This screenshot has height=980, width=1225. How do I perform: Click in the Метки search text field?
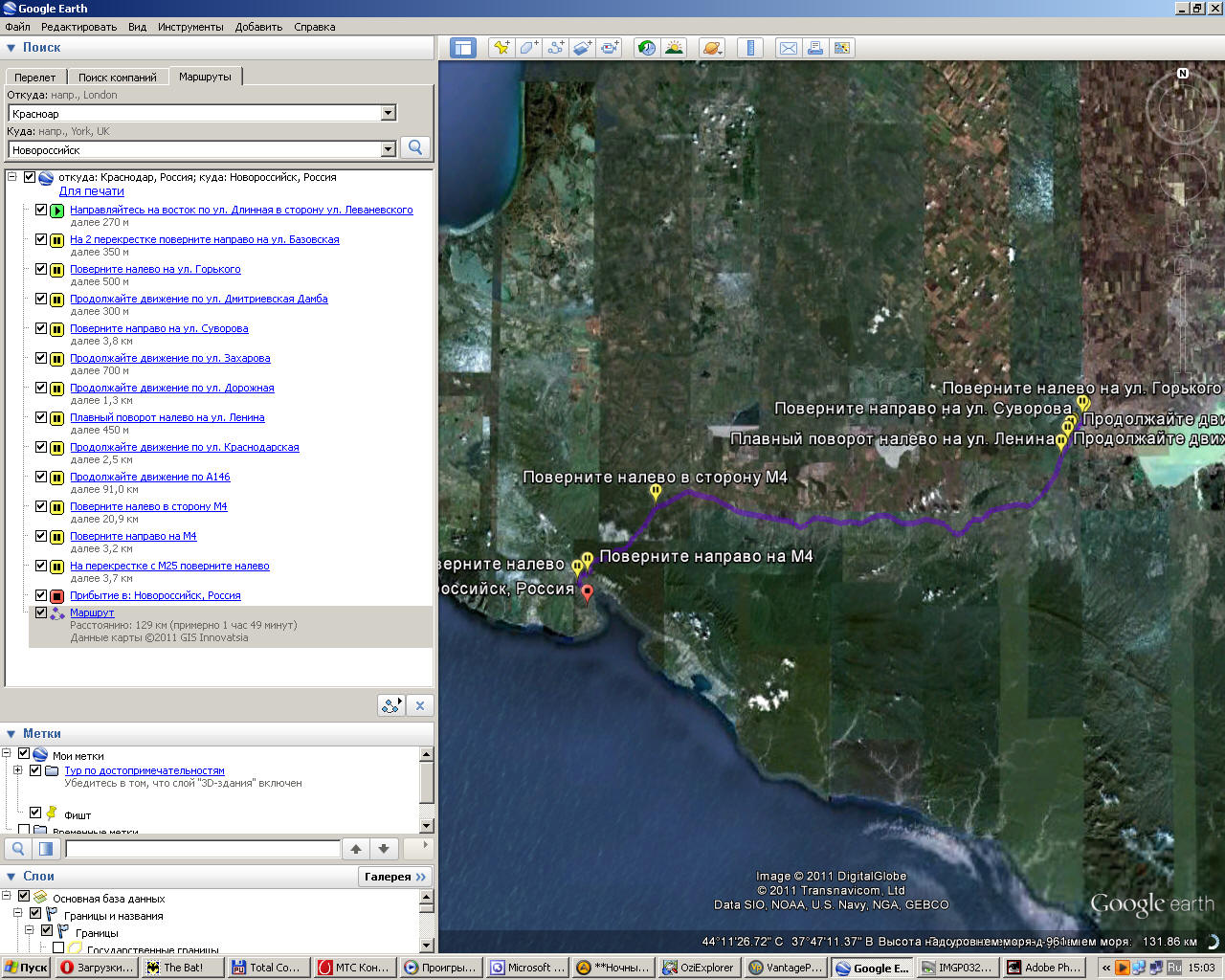pyautogui.click(x=203, y=849)
